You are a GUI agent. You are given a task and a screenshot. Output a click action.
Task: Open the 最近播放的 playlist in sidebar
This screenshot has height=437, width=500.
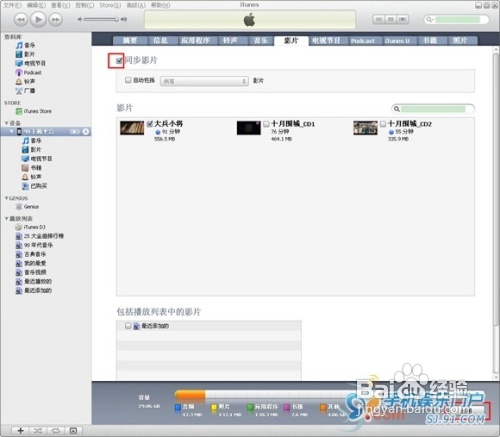(x=34, y=281)
